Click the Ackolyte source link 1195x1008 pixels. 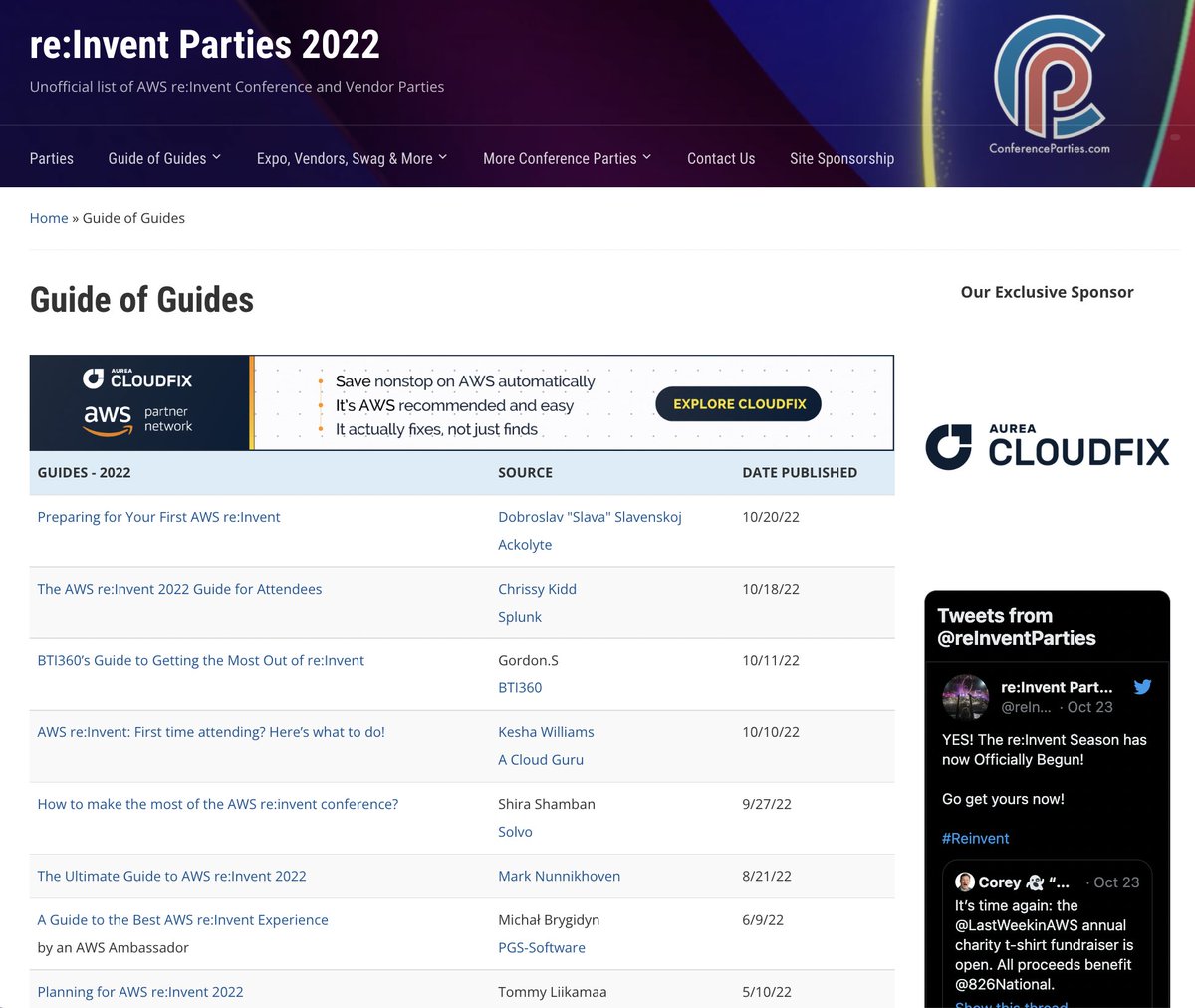tap(525, 545)
